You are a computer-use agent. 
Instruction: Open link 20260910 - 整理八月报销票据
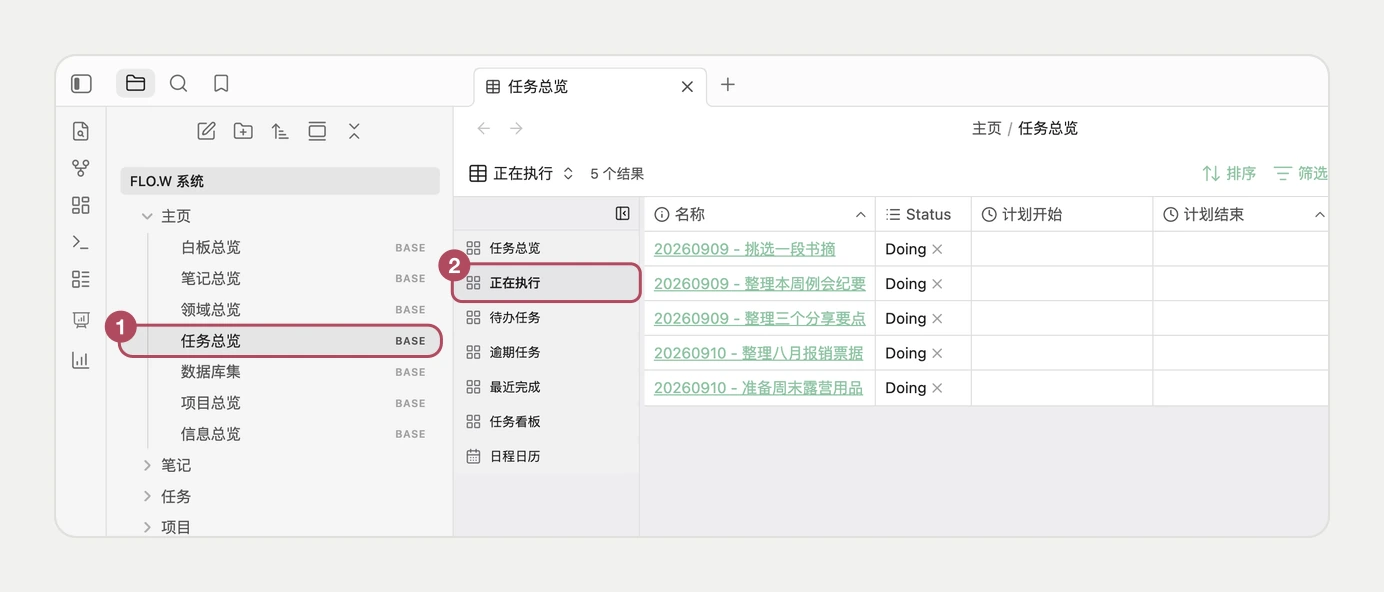click(759, 353)
